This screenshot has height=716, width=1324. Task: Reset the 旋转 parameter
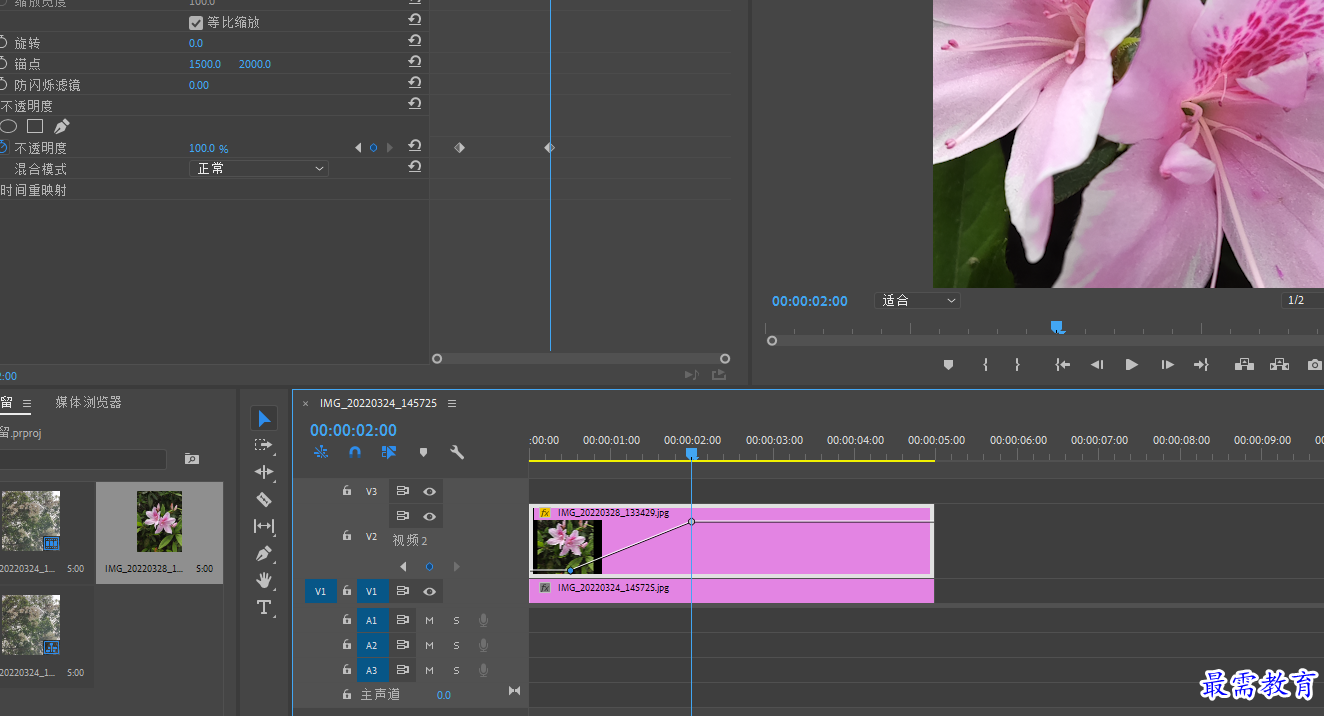(x=414, y=42)
